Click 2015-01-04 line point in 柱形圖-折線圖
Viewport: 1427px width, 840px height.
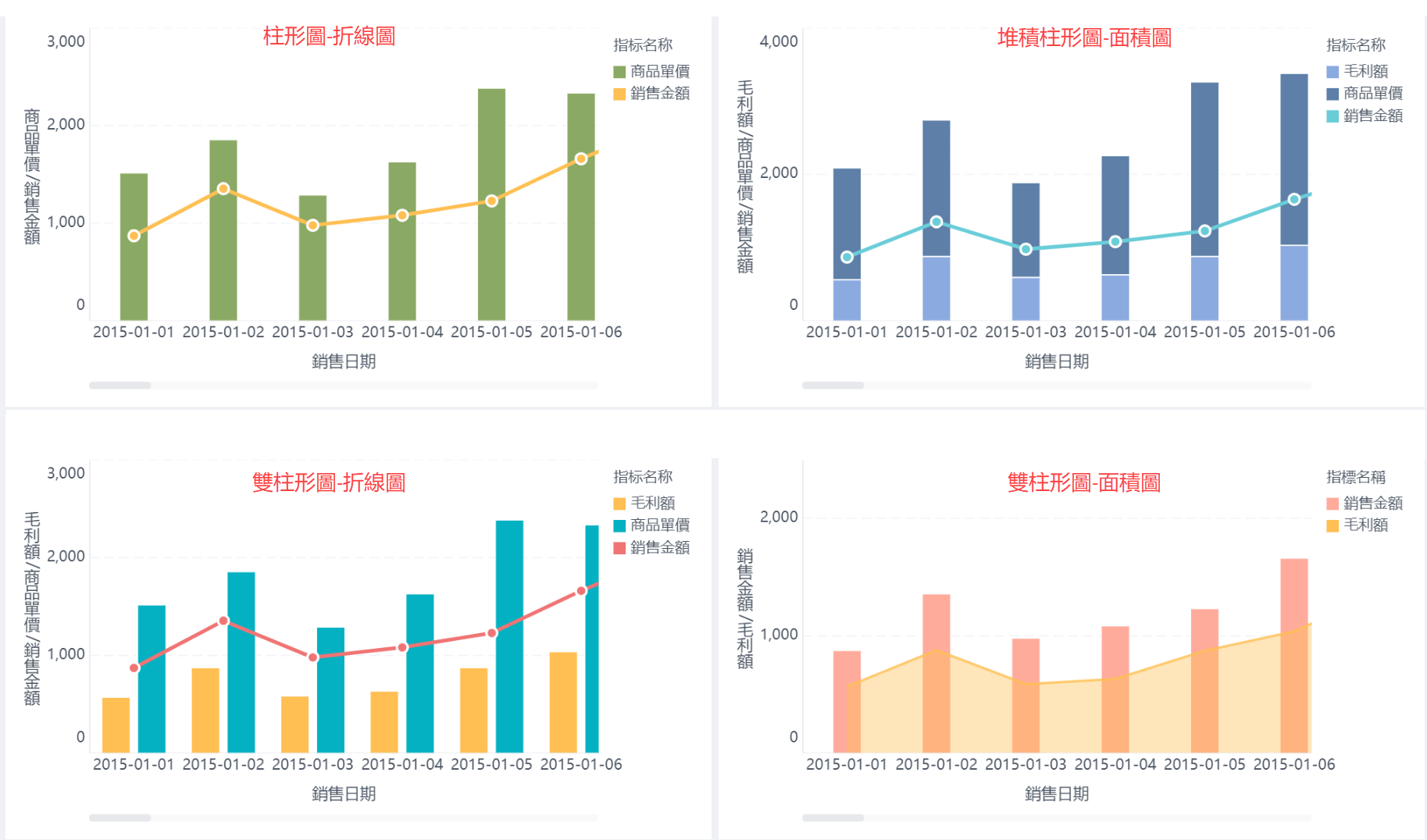tap(402, 215)
